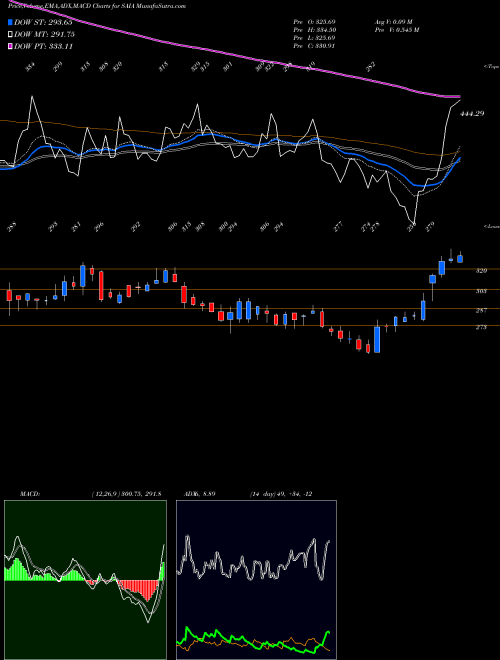The height and width of the screenshot is (660, 500).
Task: Click the MACD (12,26,9) parameter values
Action: 126,494
